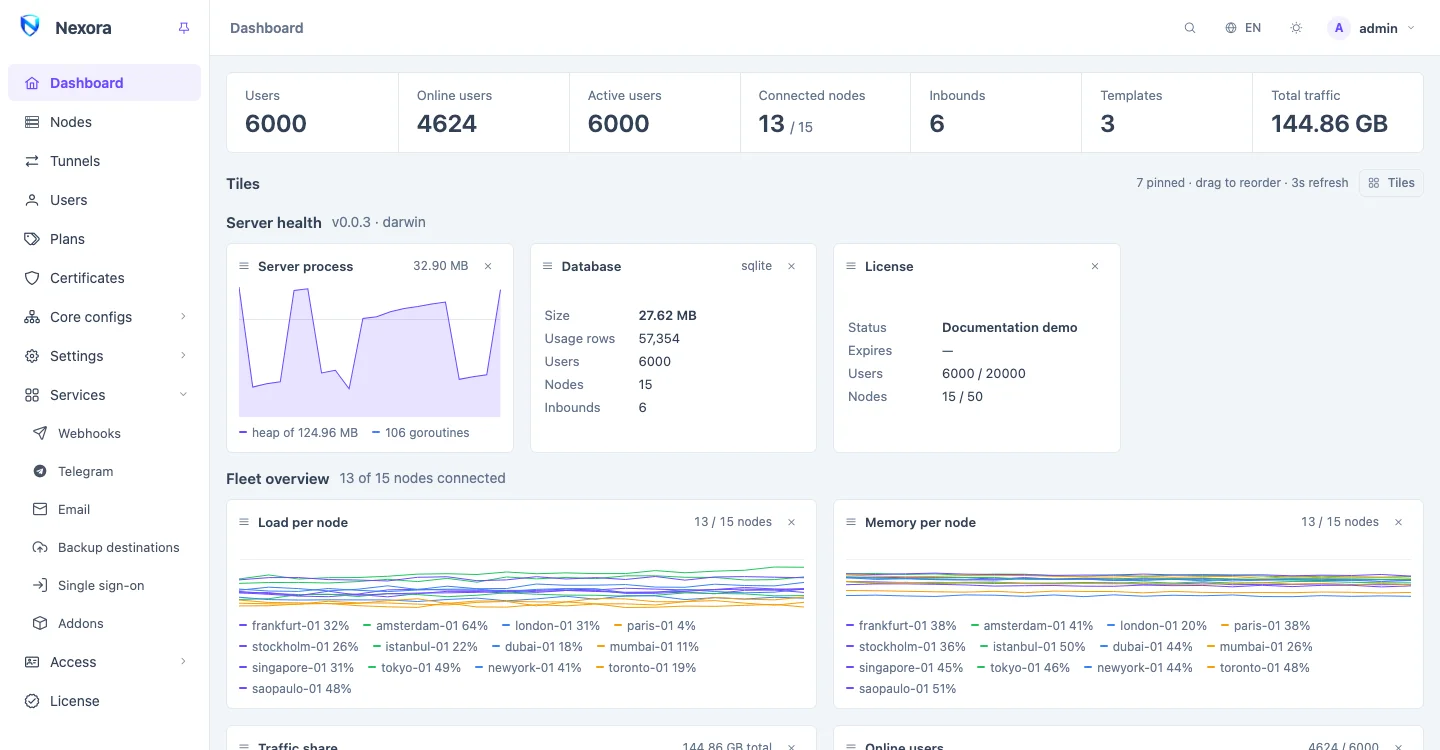The height and width of the screenshot is (750, 1440).
Task: Toggle tokyo-01 49% legend in Load chart
Action: 415,668
